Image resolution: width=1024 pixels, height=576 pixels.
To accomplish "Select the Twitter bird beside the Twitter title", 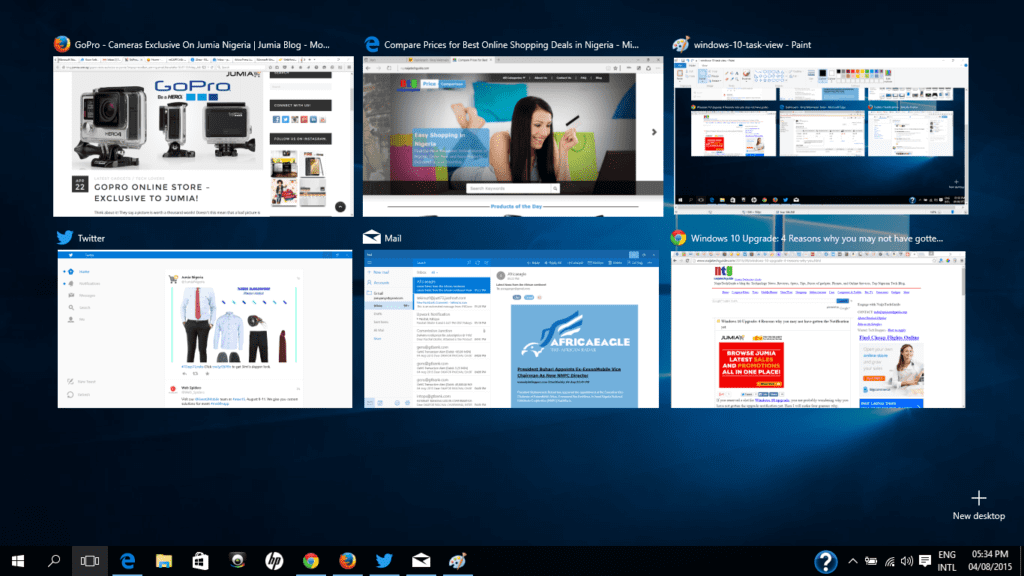I will (65, 238).
